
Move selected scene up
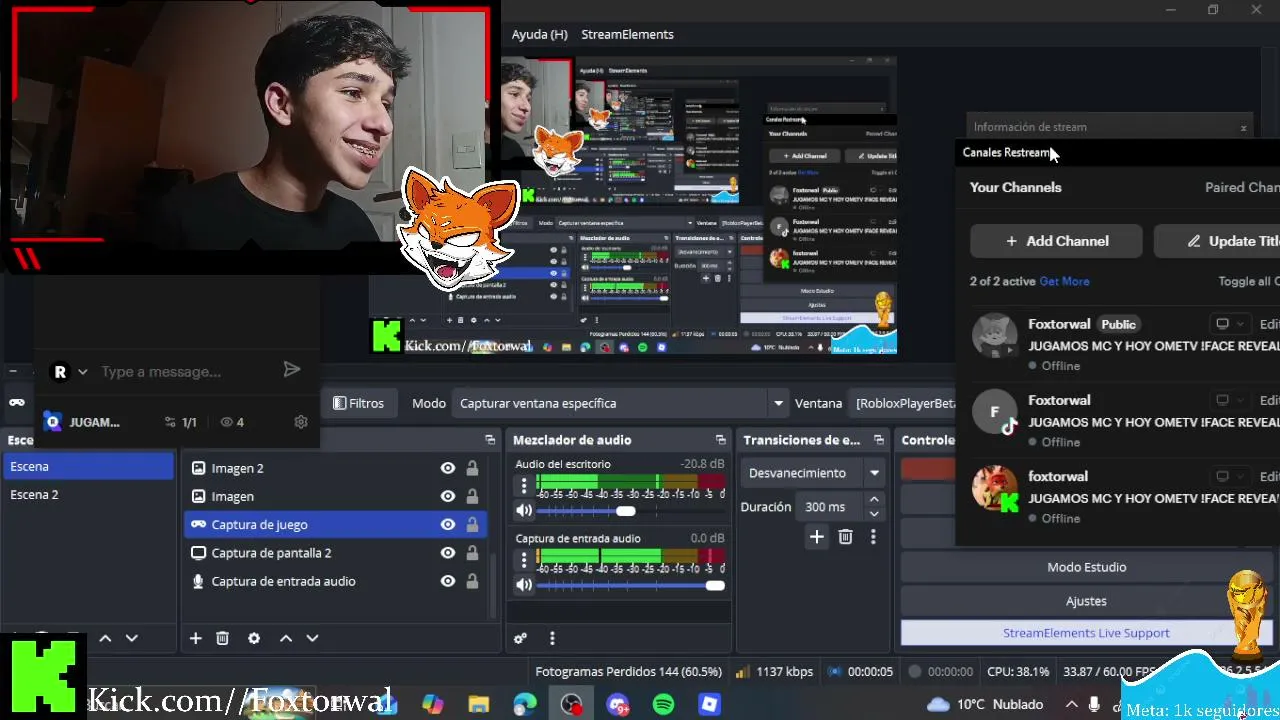click(x=105, y=638)
